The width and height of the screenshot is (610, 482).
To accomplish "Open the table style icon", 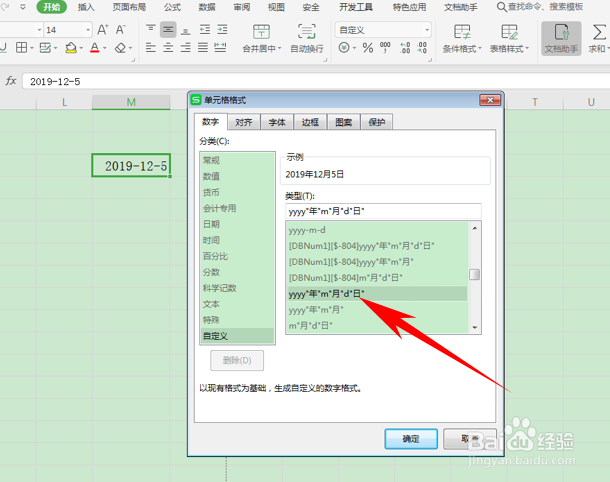I will tap(509, 32).
